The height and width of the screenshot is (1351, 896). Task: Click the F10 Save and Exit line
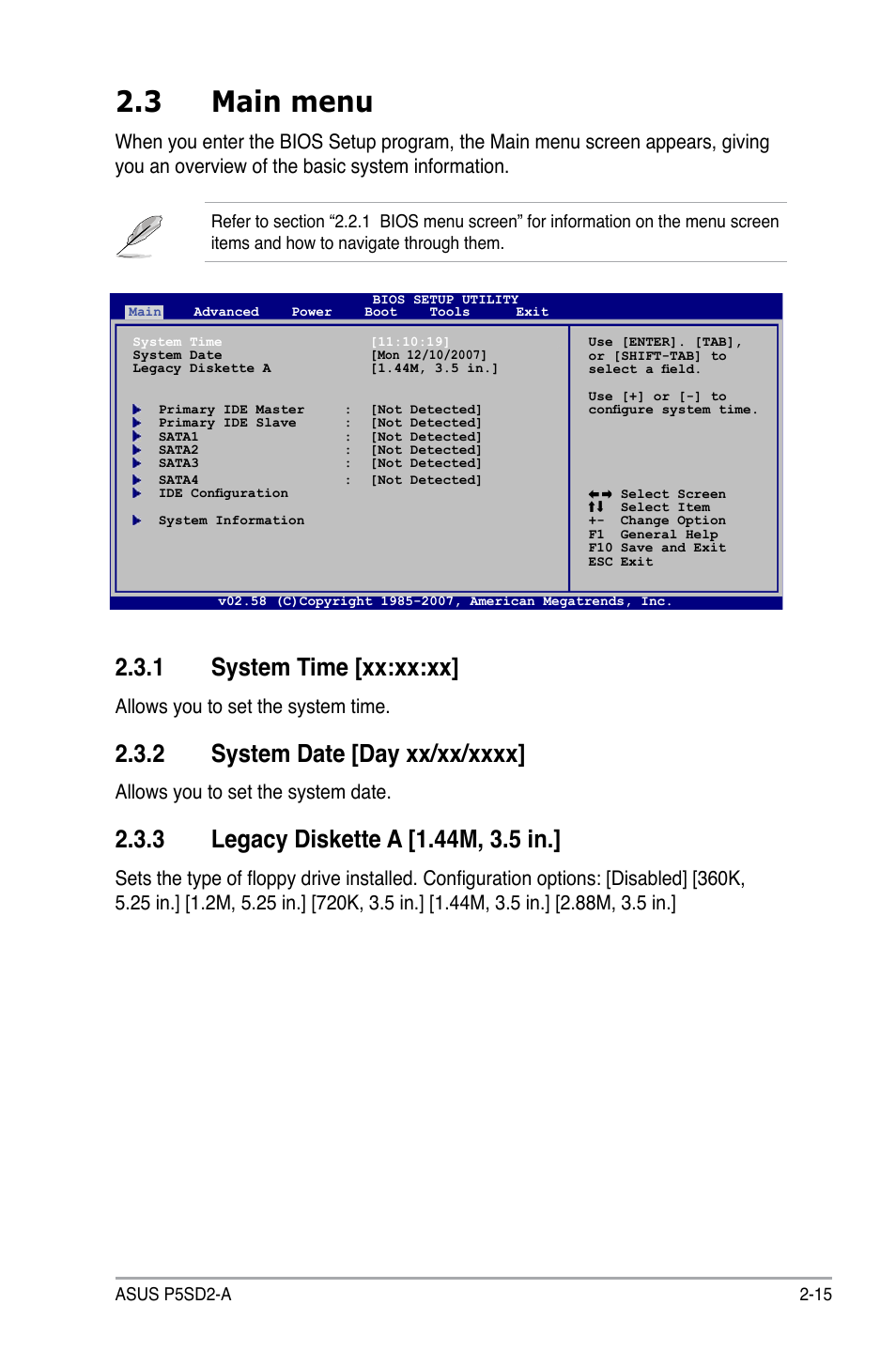pos(657,548)
